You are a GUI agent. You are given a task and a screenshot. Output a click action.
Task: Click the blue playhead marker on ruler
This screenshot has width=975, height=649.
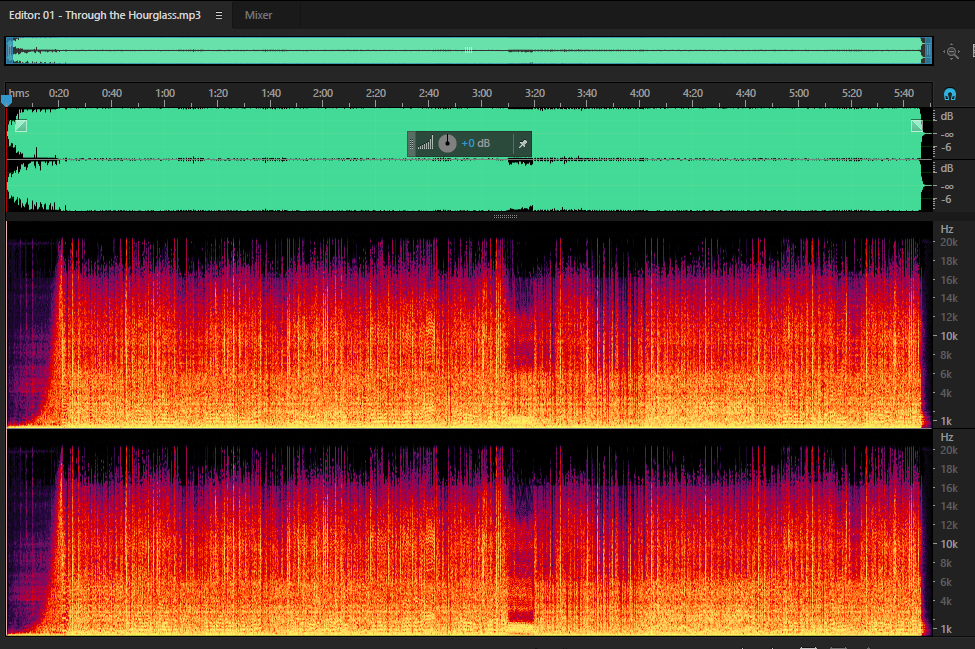point(6,100)
